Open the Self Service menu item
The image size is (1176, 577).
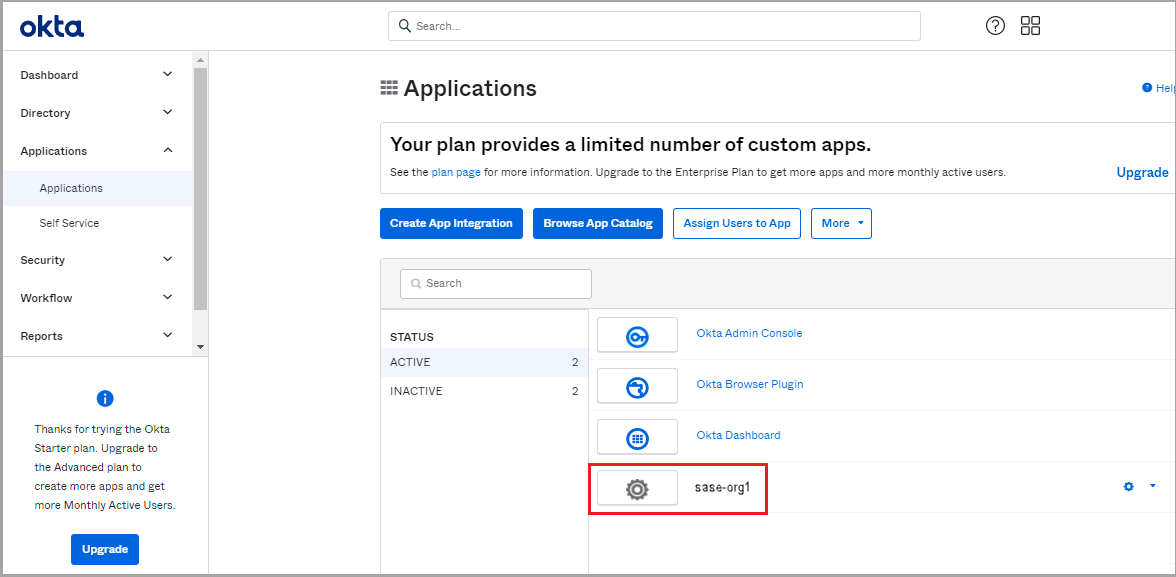tap(71, 222)
